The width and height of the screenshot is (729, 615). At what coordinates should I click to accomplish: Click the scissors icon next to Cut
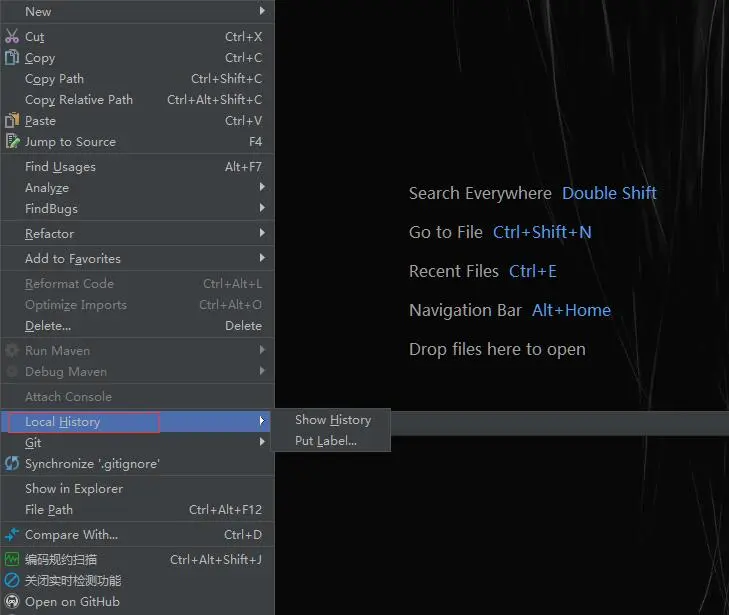point(12,37)
